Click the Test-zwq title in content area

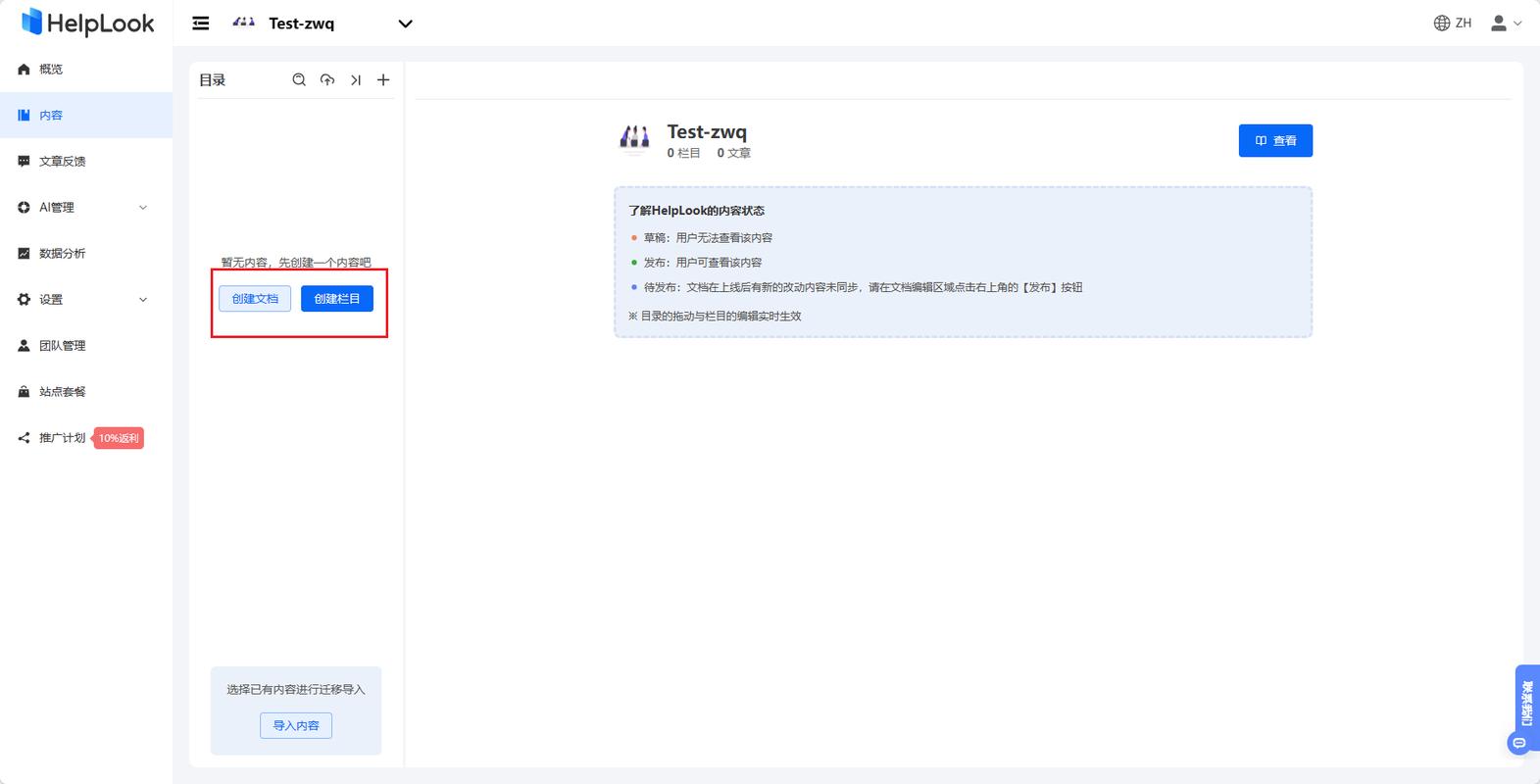(707, 131)
